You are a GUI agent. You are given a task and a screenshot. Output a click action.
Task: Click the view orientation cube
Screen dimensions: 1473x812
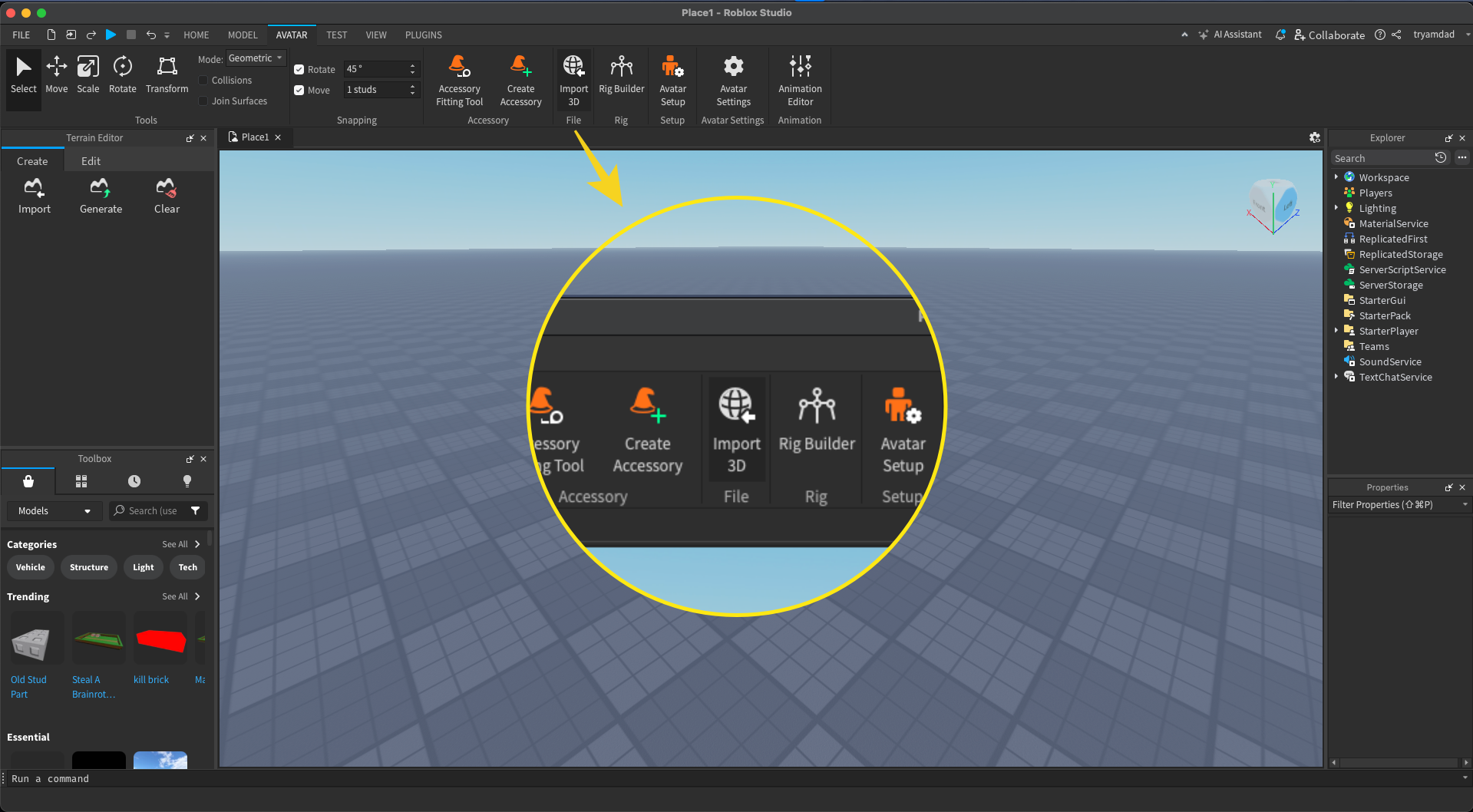point(1273,206)
